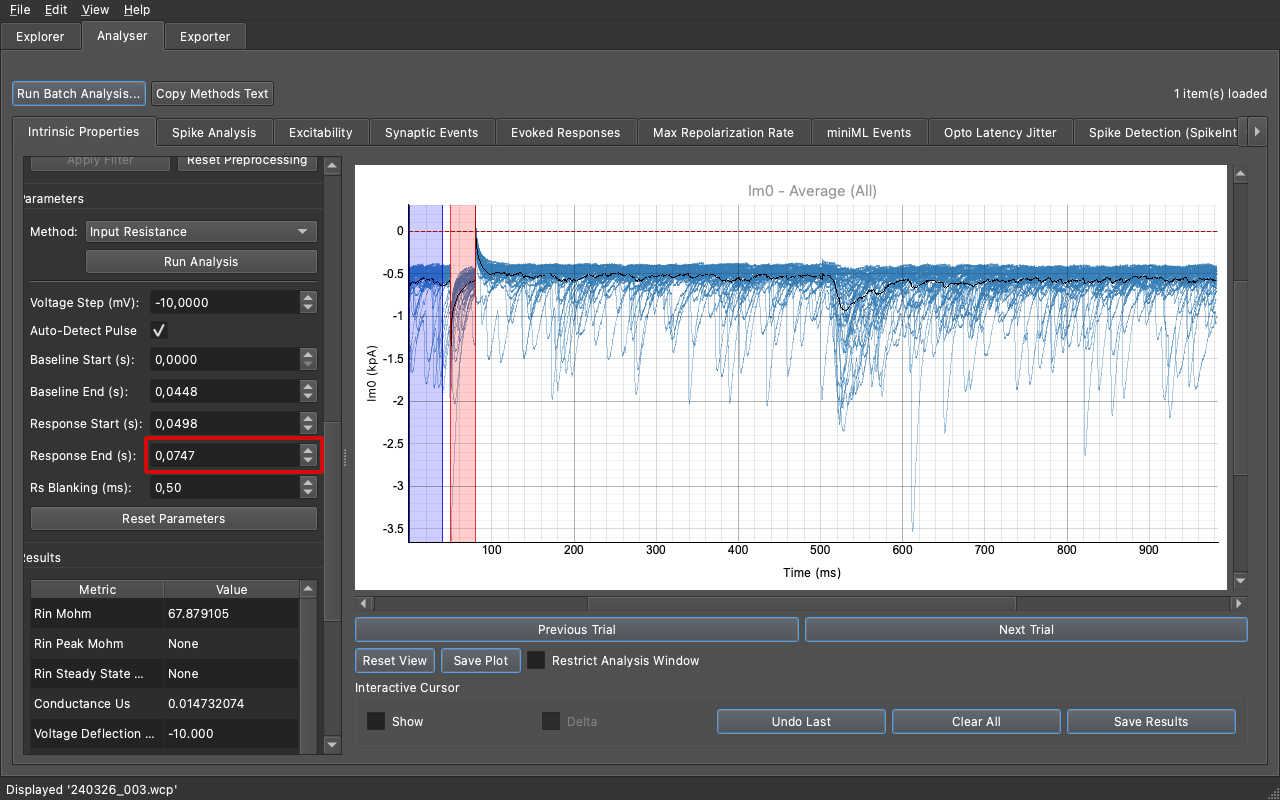Viewport: 1280px width, 800px height.
Task: Open the Max Repolarization Rate tab
Action: click(723, 132)
